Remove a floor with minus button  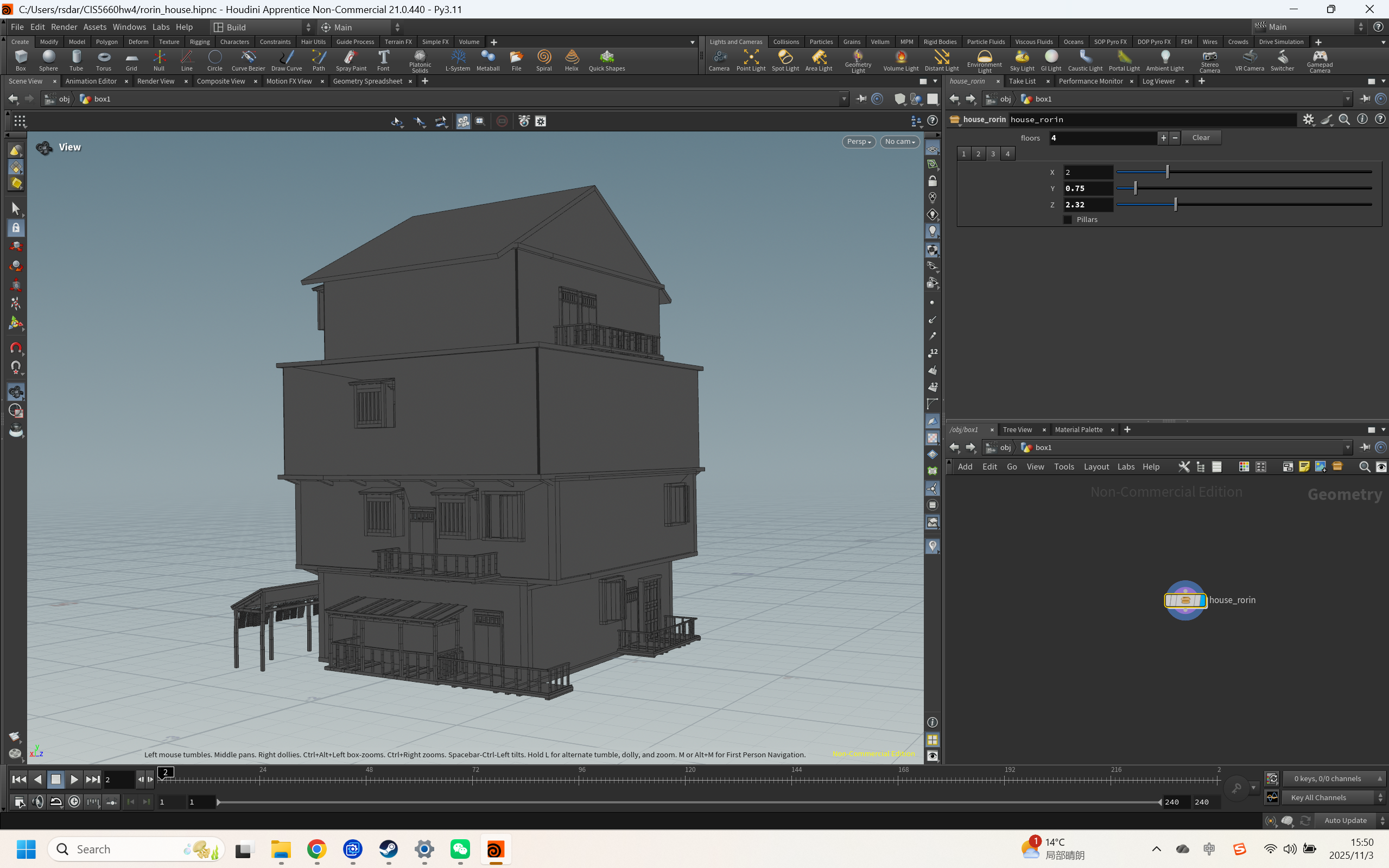click(x=1175, y=138)
